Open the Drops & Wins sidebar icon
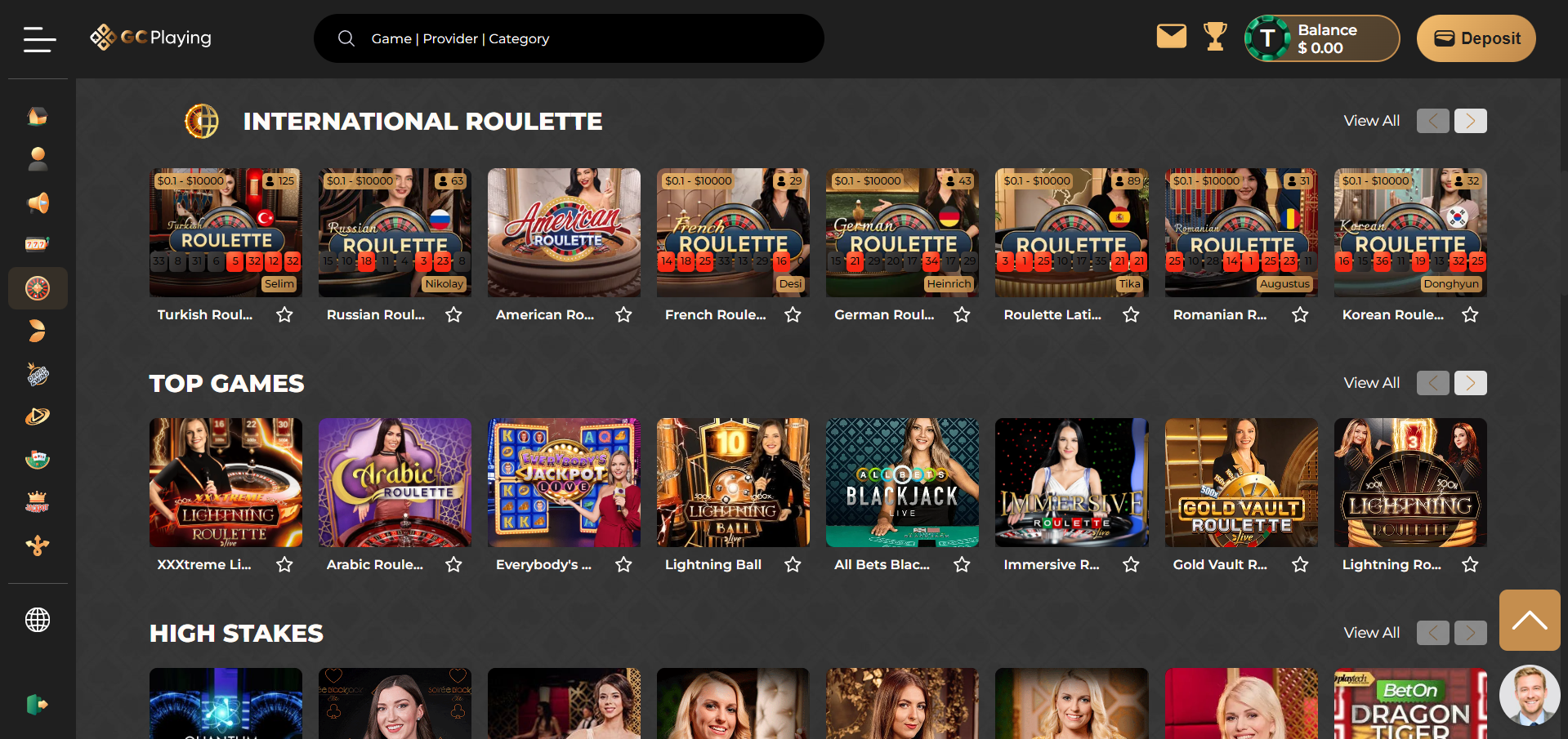This screenshot has width=1568, height=739. (38, 375)
